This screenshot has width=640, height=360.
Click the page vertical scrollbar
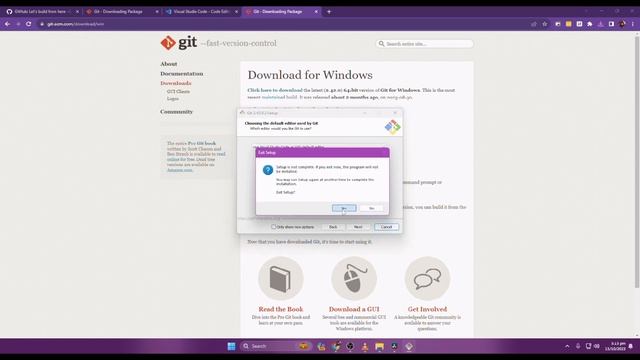637,162
